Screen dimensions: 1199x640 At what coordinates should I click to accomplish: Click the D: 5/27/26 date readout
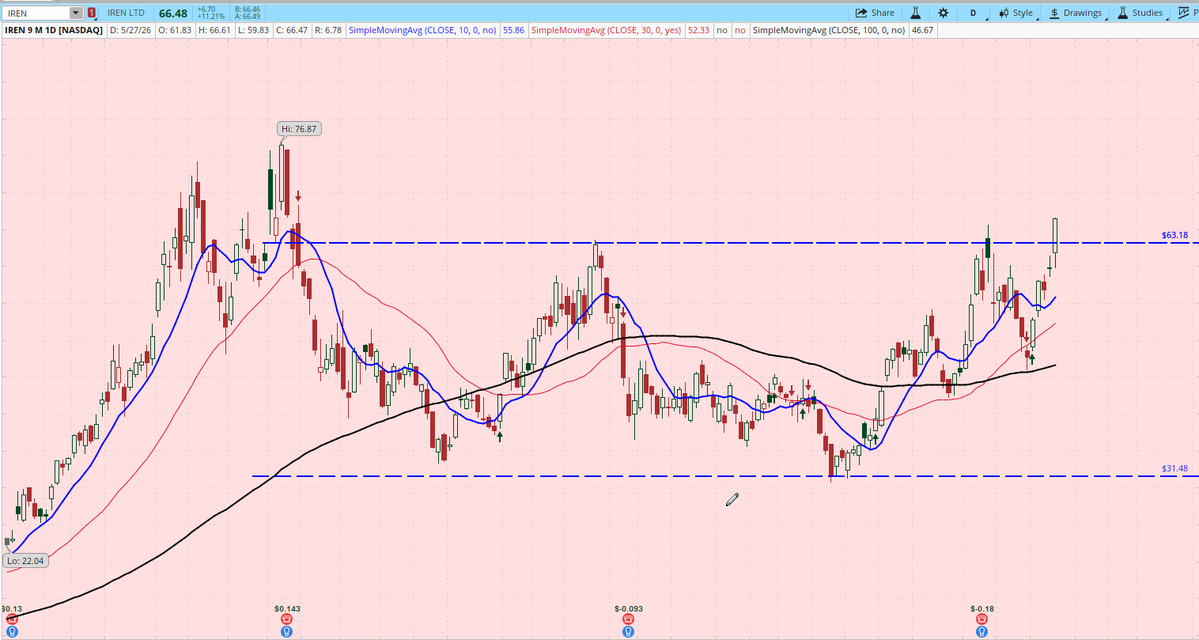click(130, 31)
